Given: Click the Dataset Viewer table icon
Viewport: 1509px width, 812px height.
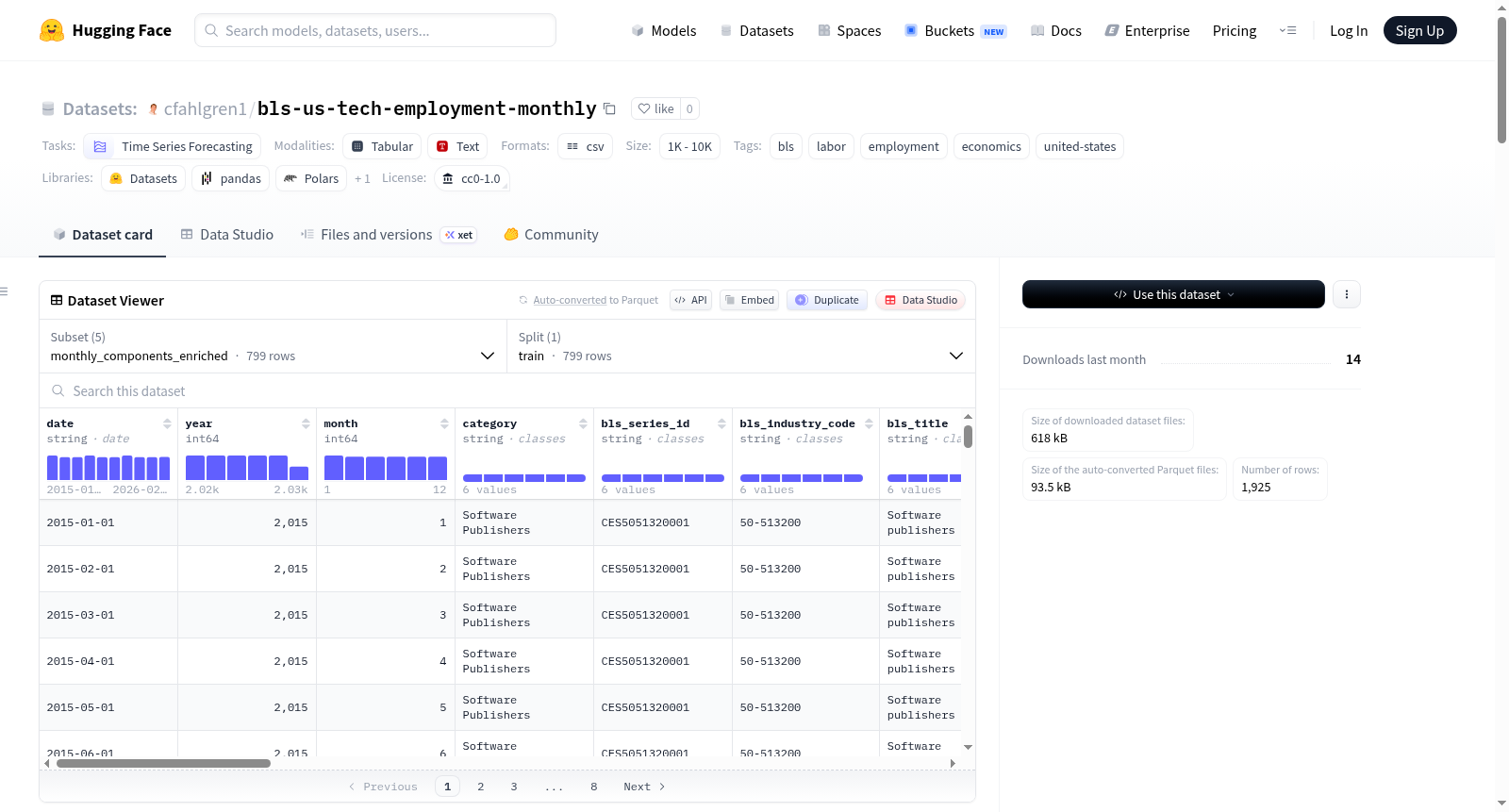Looking at the screenshot, I should coord(57,300).
